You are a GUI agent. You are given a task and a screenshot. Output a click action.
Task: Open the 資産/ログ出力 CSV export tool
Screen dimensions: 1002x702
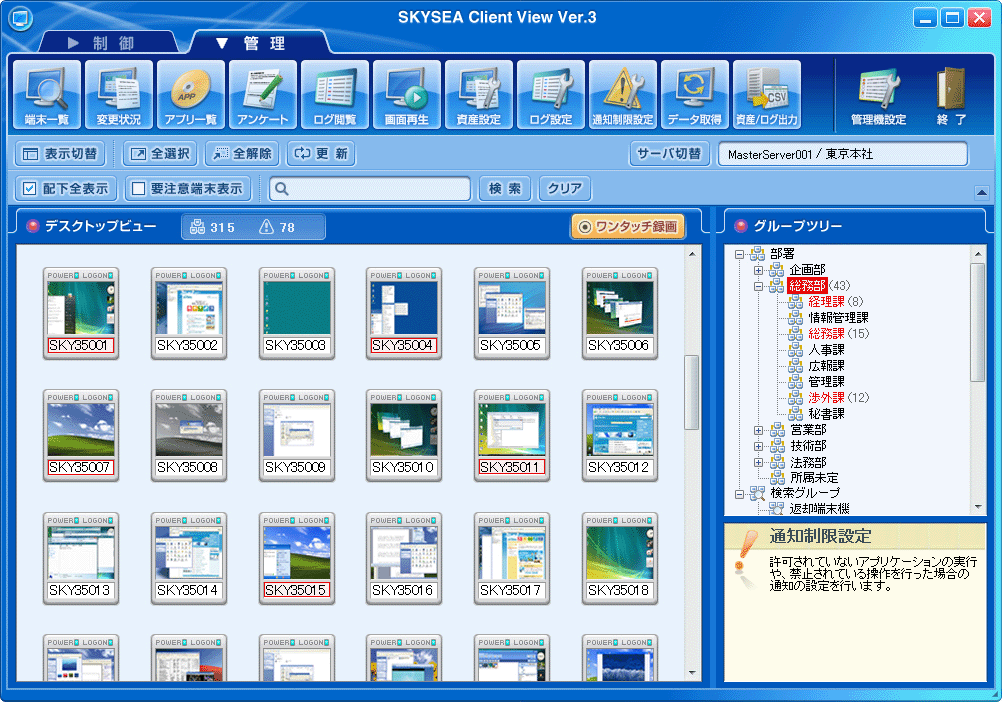(767, 95)
